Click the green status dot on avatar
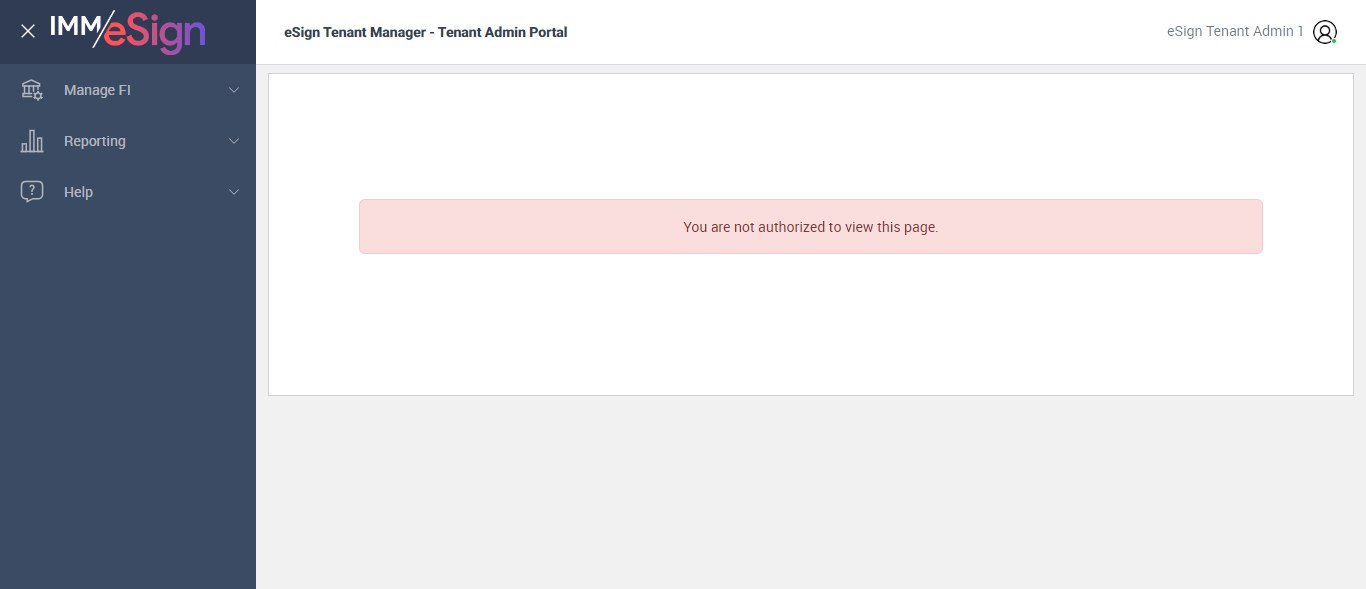This screenshot has width=1366, height=589. point(1334,41)
